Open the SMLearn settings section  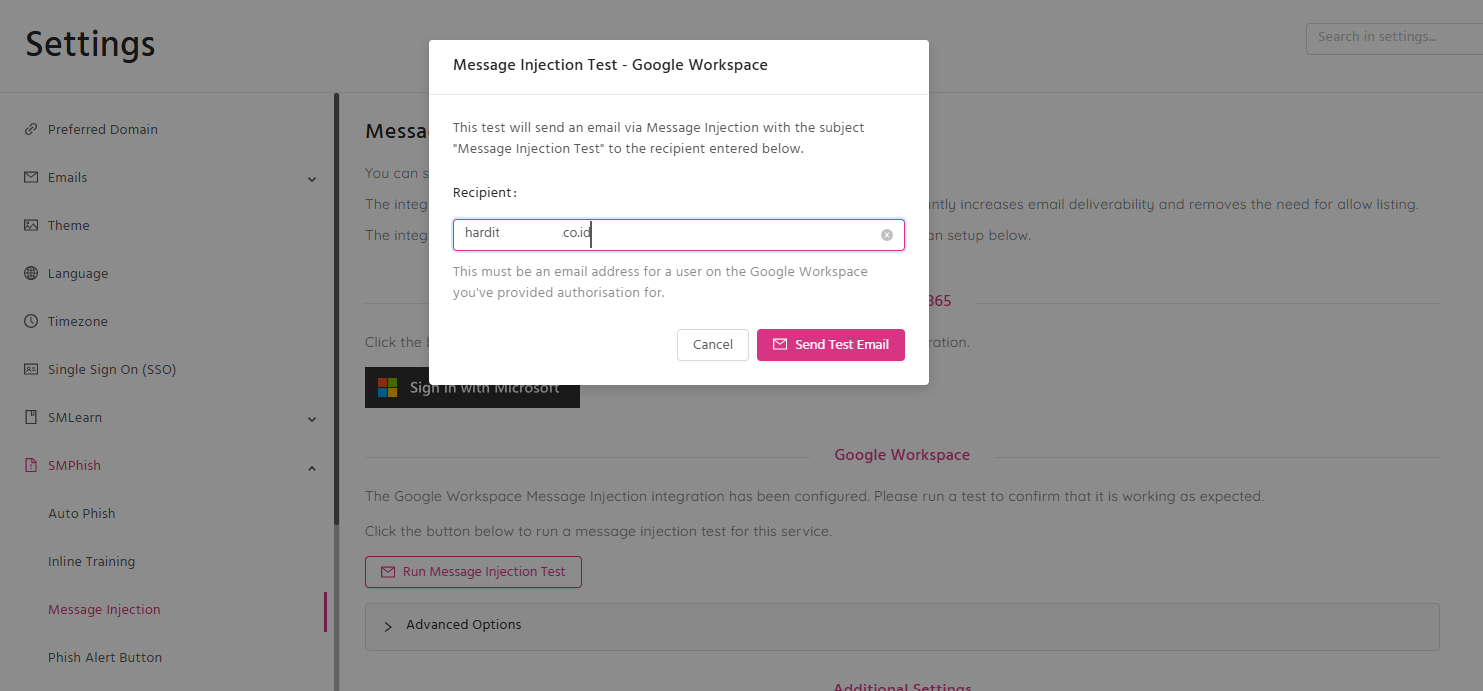(x=75, y=417)
